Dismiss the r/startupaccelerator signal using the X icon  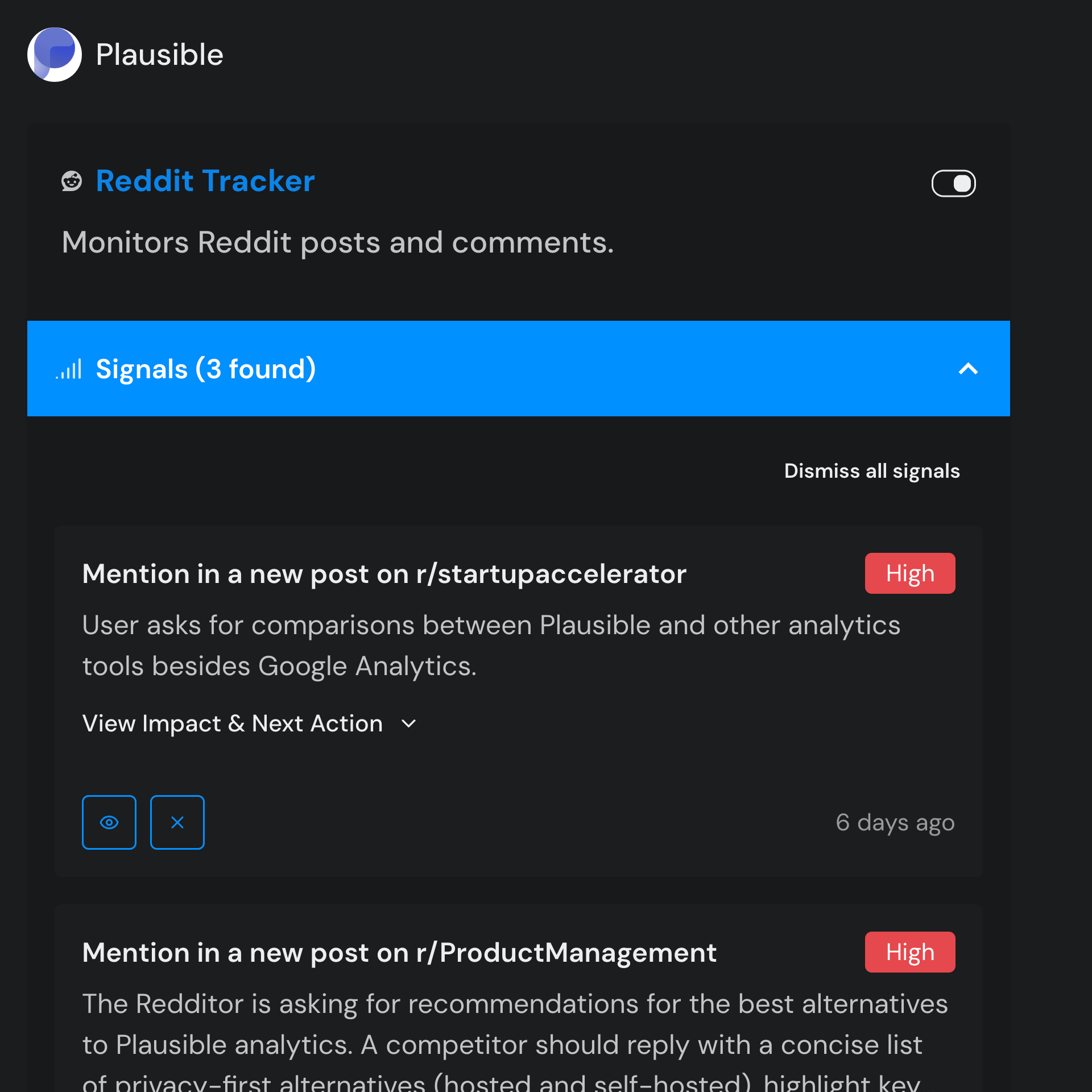[x=177, y=822]
